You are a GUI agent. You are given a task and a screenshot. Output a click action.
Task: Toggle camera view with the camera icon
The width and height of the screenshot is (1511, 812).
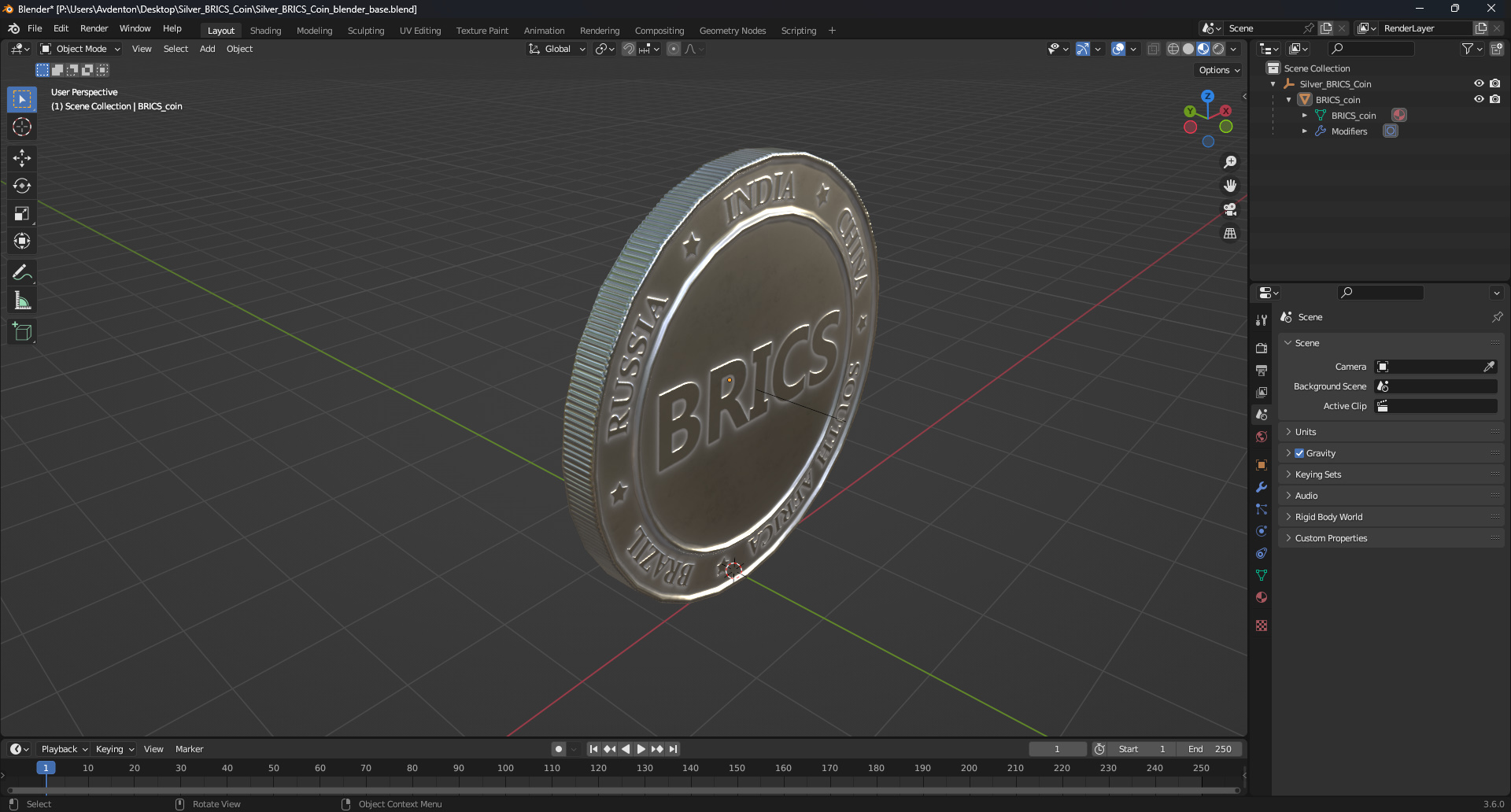tap(1230, 209)
